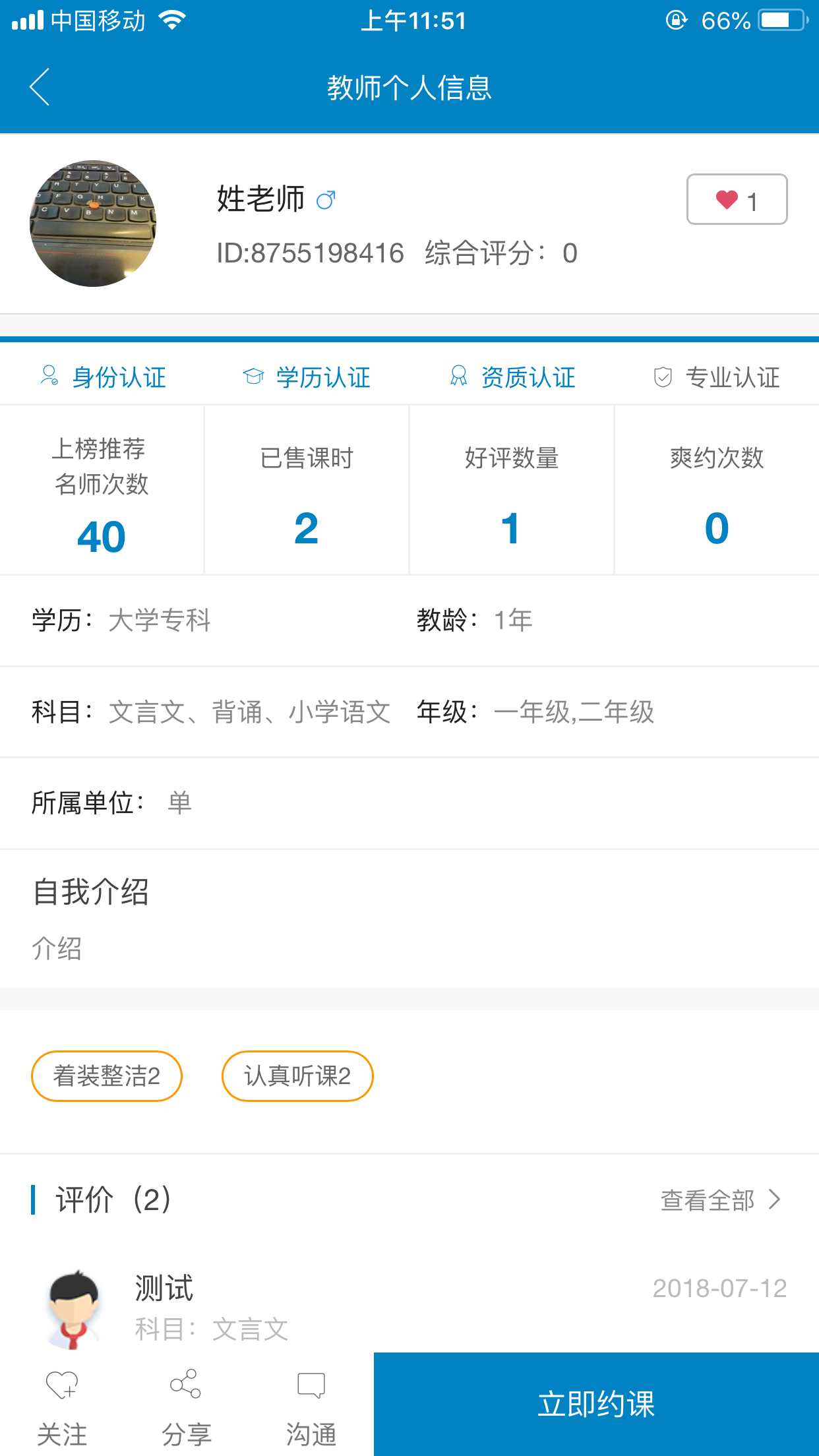Tap the red heart like button

[736, 199]
